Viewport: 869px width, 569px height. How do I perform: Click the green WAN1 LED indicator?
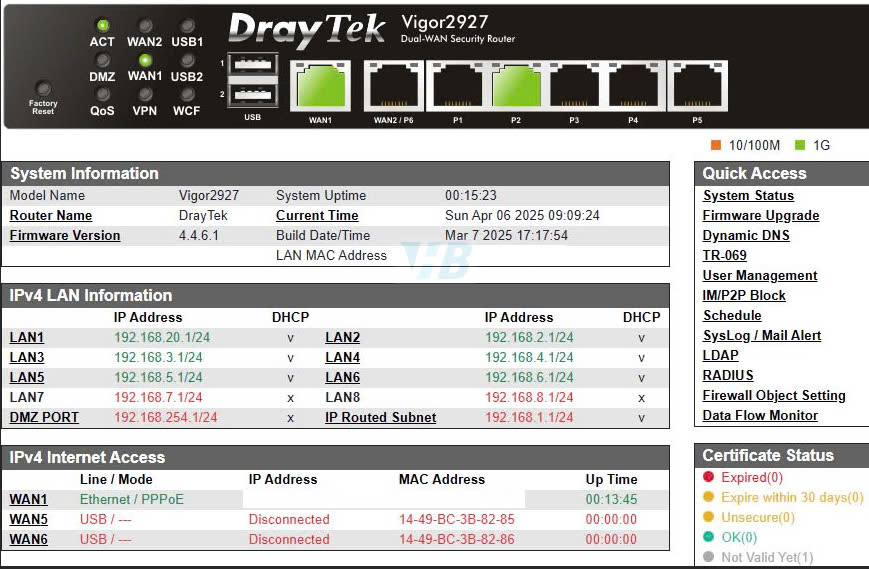click(x=145, y=60)
